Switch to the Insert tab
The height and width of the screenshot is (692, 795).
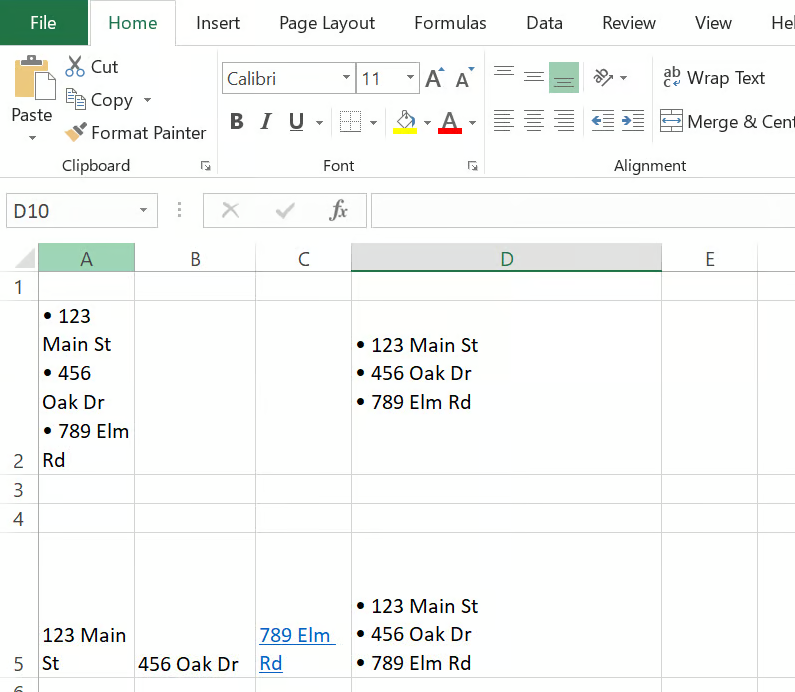(218, 23)
